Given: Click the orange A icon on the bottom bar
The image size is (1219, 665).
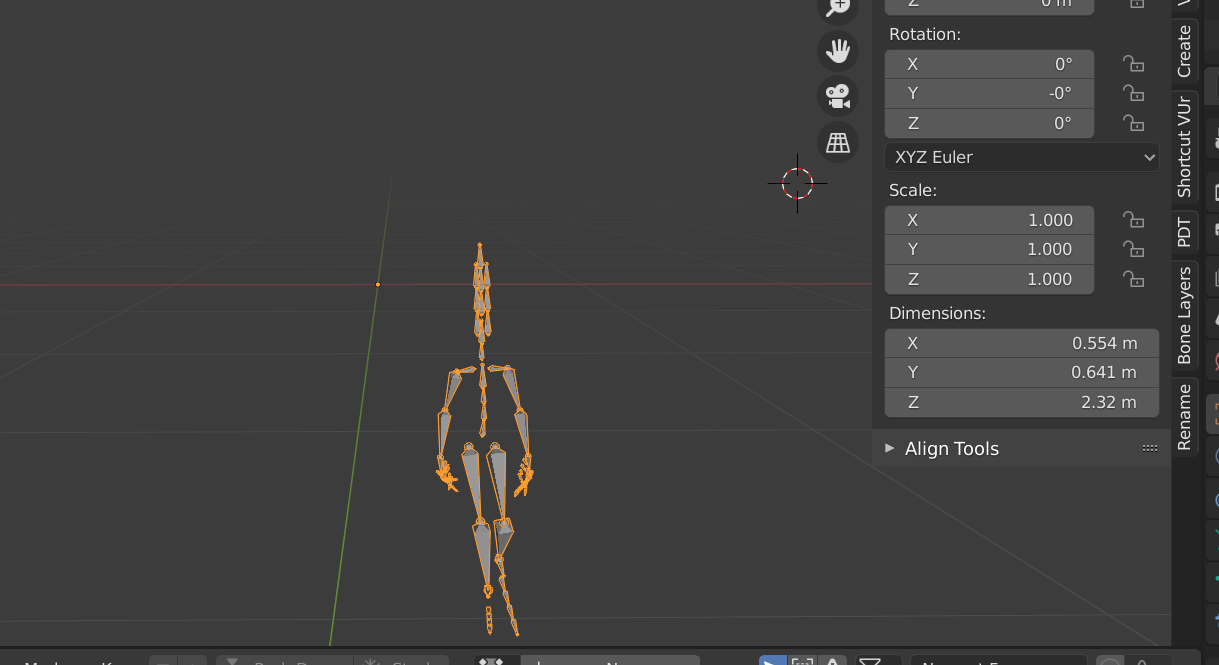Looking at the screenshot, I should pos(833,661).
